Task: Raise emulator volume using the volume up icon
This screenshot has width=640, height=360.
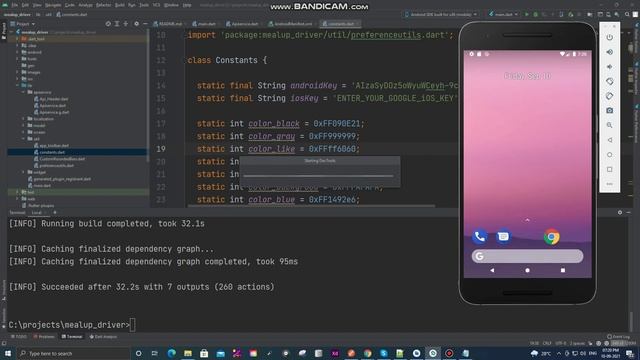Action: coord(609,52)
